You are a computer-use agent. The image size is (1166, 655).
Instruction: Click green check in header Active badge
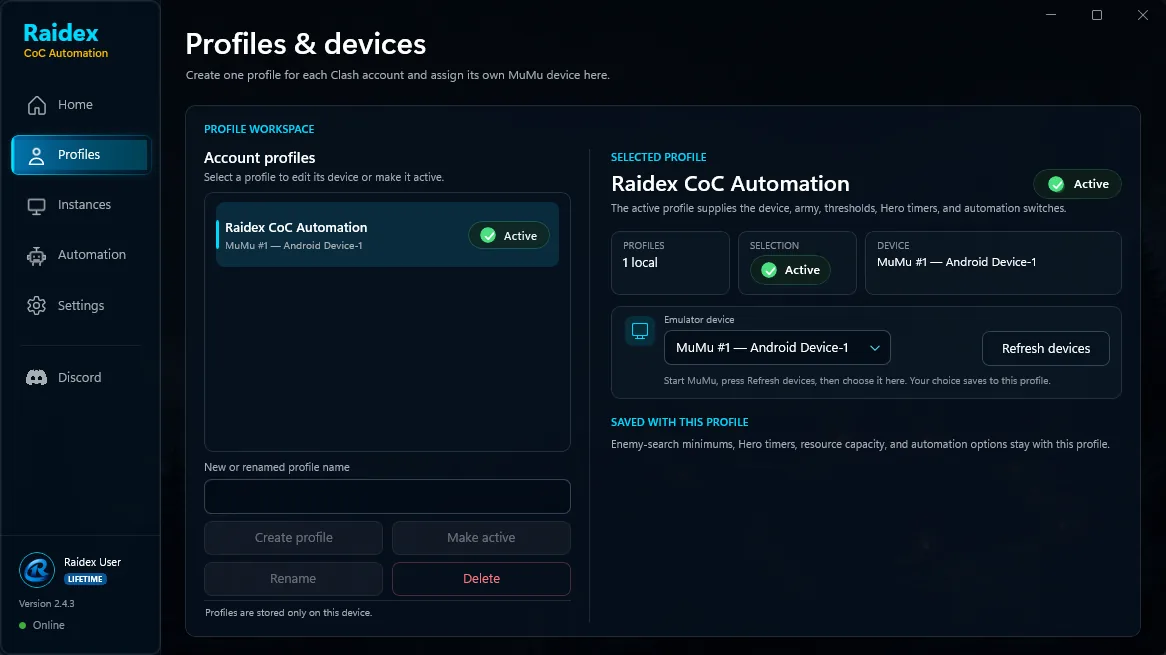click(1056, 184)
